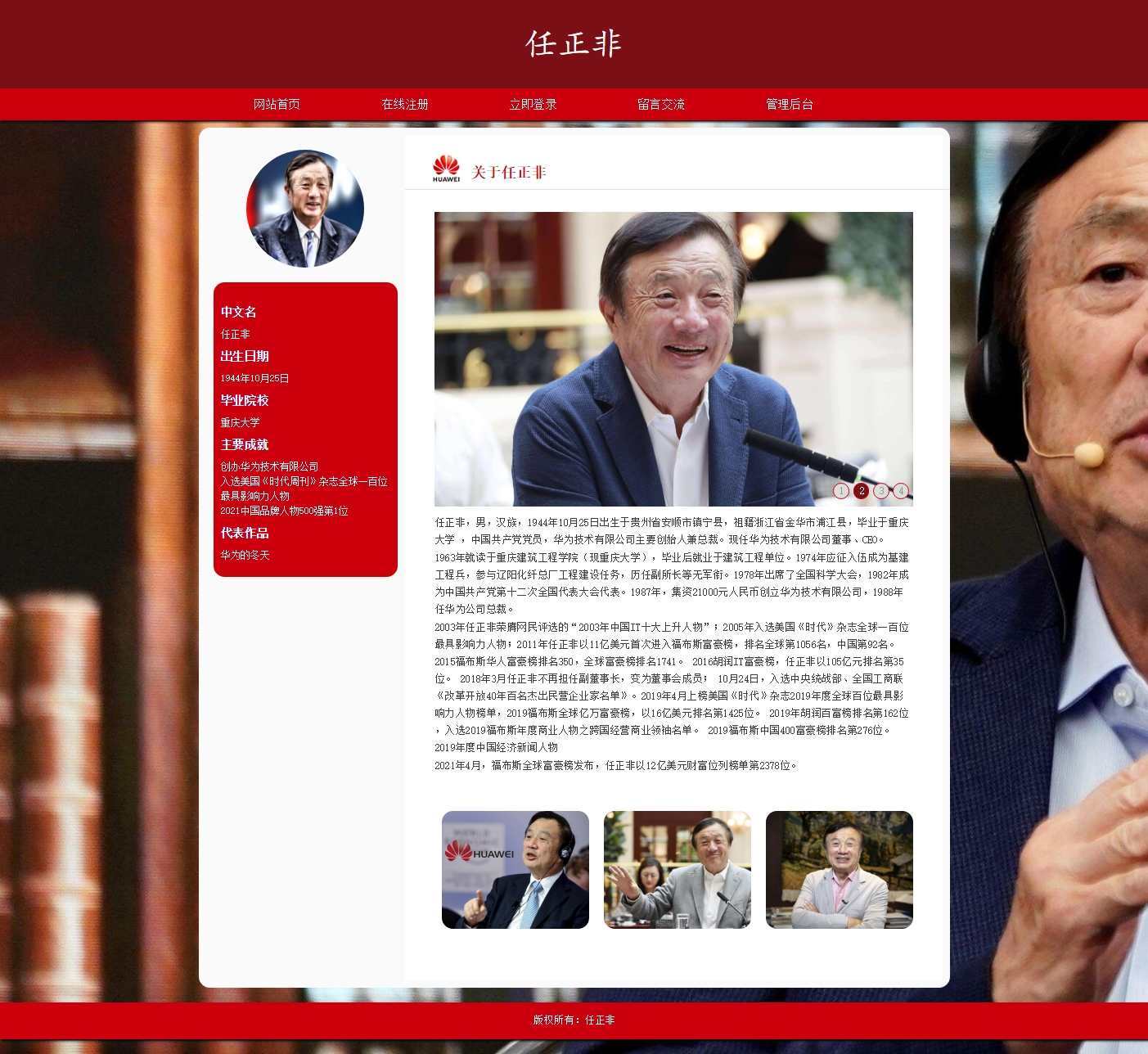
Task: Open the middle thumbnail with grey jacket
Action: [x=678, y=870]
